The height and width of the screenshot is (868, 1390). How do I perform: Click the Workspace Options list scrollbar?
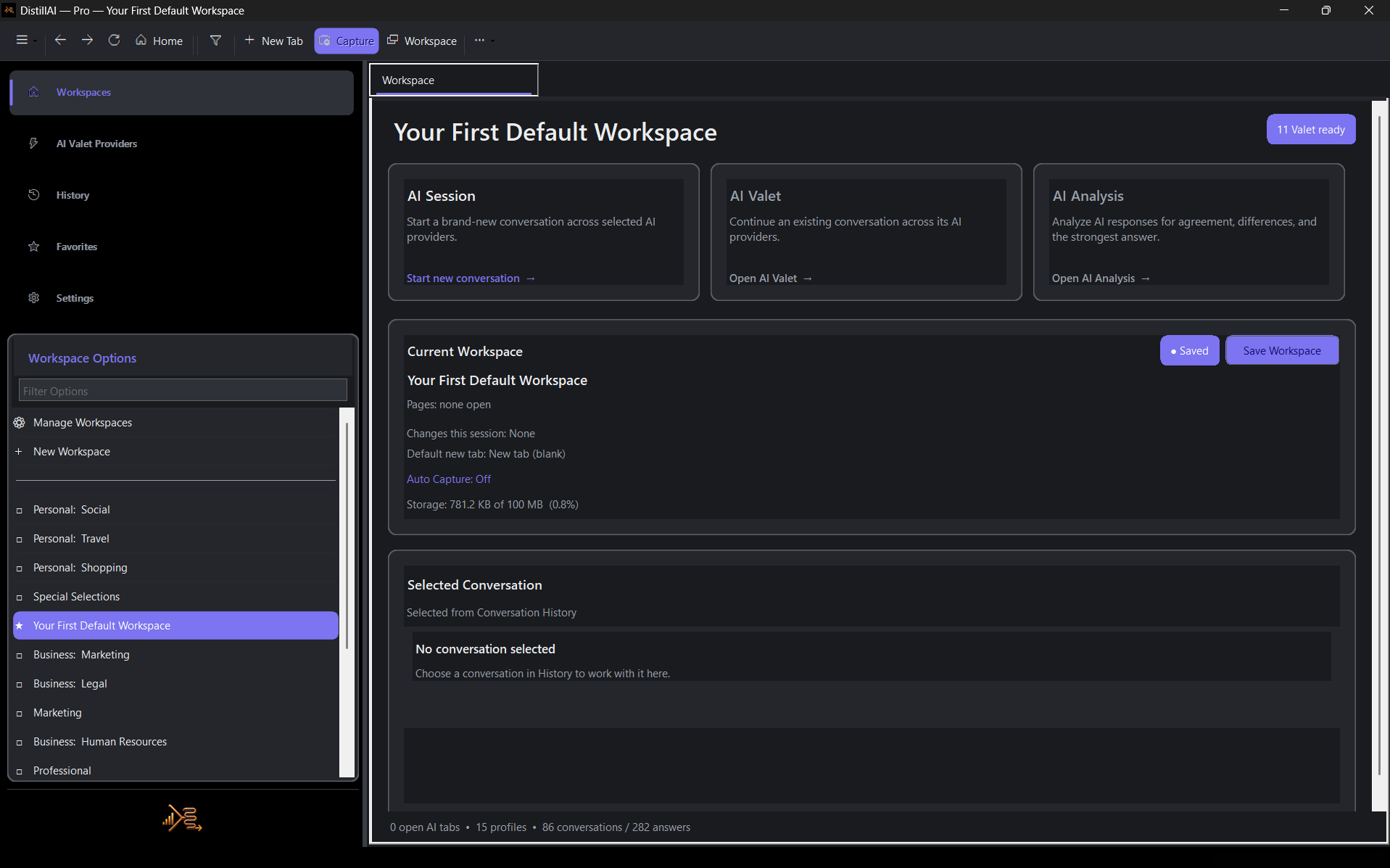[347, 535]
